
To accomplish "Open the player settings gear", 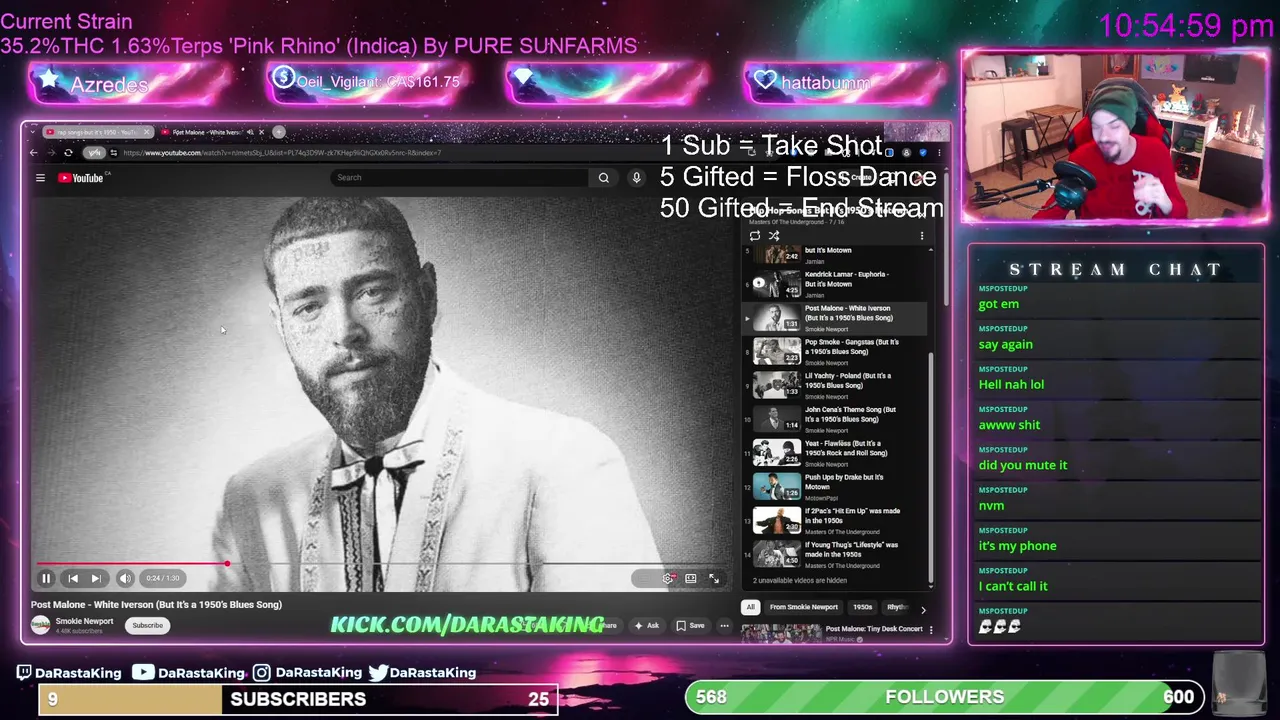I will point(668,578).
